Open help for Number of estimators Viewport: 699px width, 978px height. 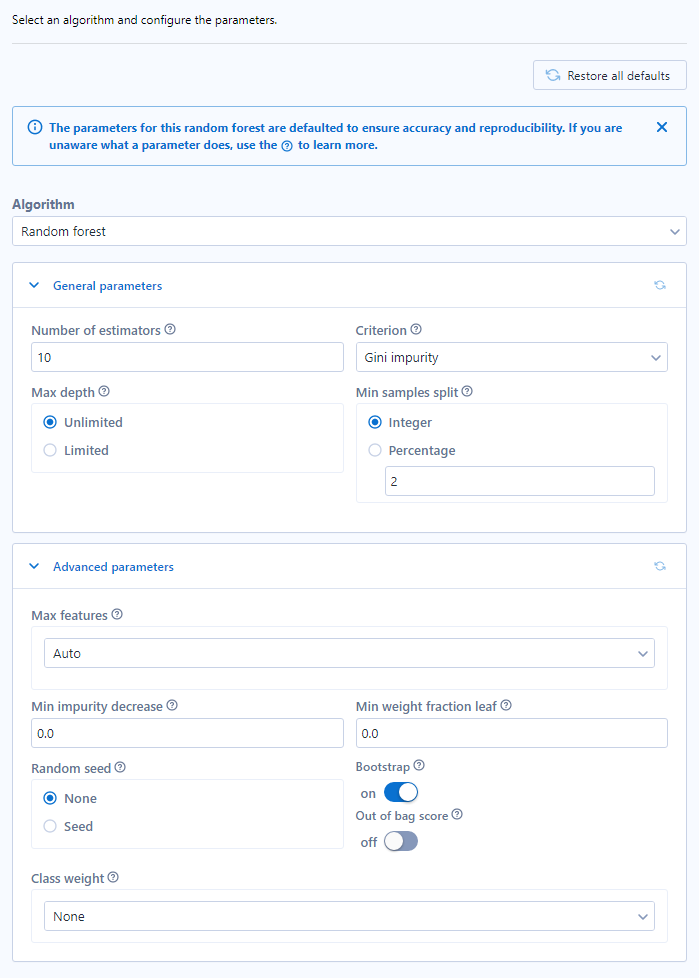tap(170, 329)
